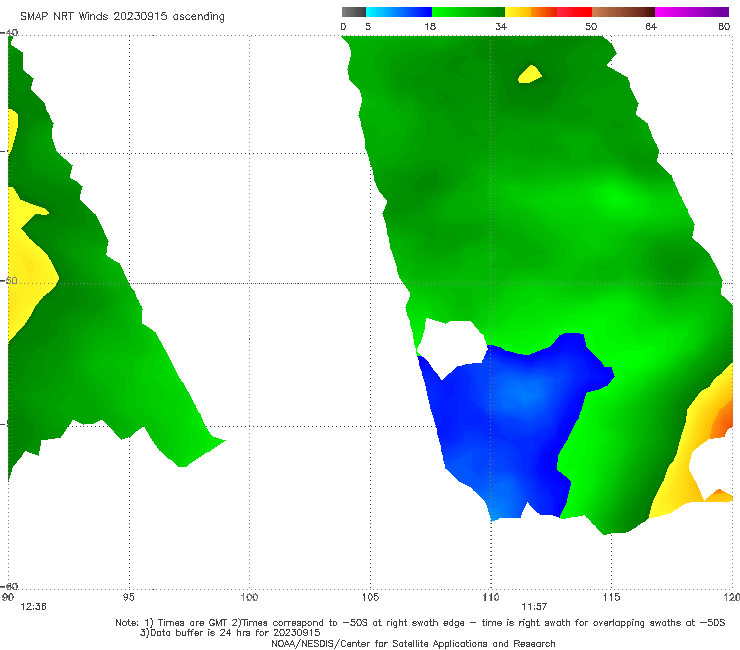Click the color bar label '34'
The image size is (740, 650).
pos(501,26)
